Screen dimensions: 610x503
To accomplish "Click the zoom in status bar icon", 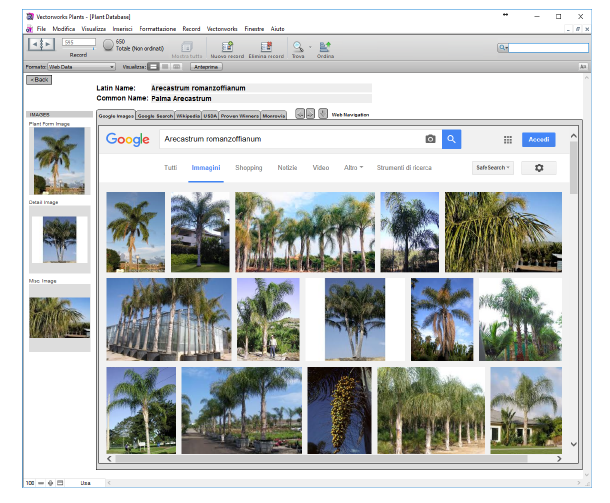I will pyautogui.click(x=51, y=483).
